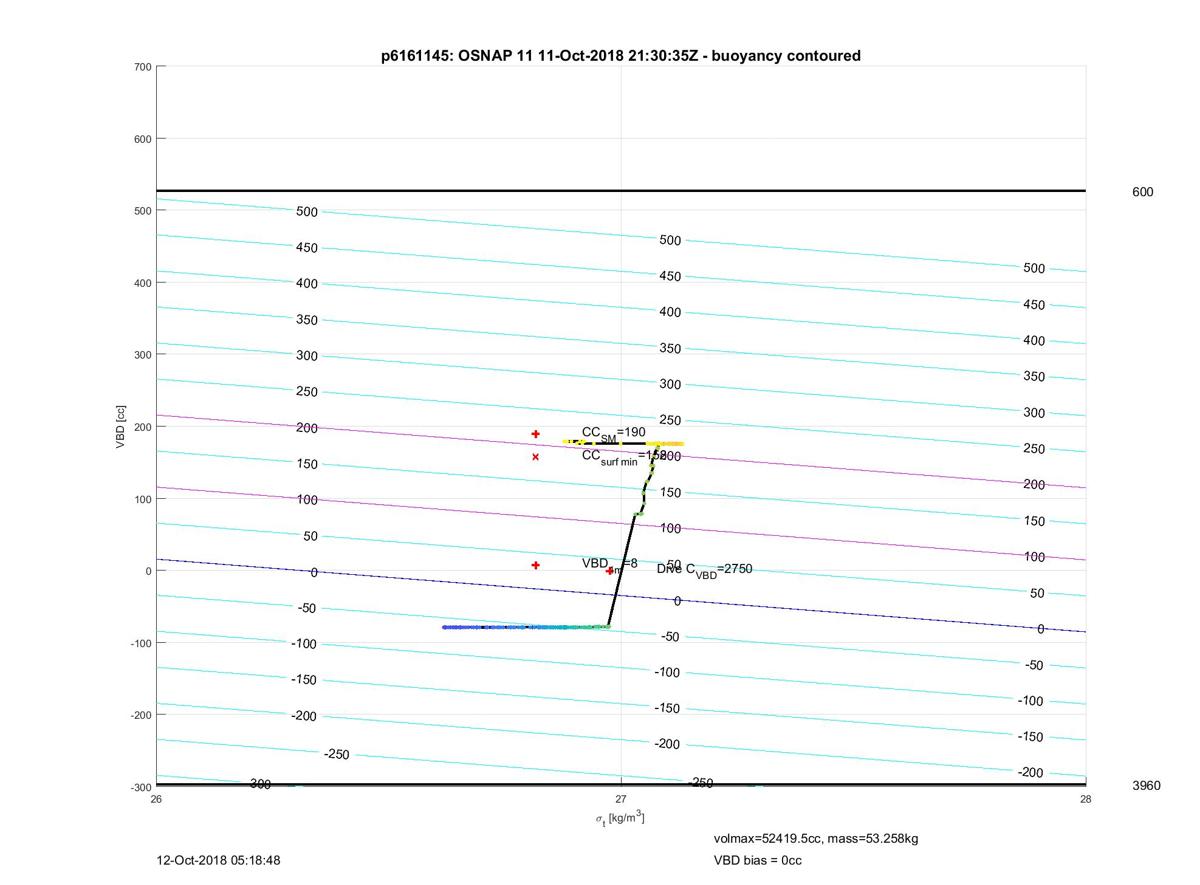Image resolution: width=1200 pixels, height=885 pixels.
Task: Select the 'CC SM=190' annotation
Action: 614,433
